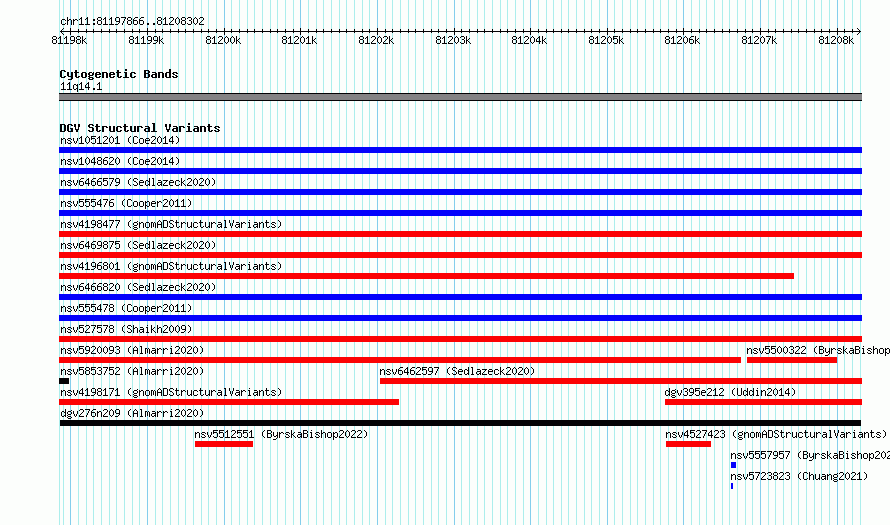Select the red bar under nsv6469875

tap(460, 255)
